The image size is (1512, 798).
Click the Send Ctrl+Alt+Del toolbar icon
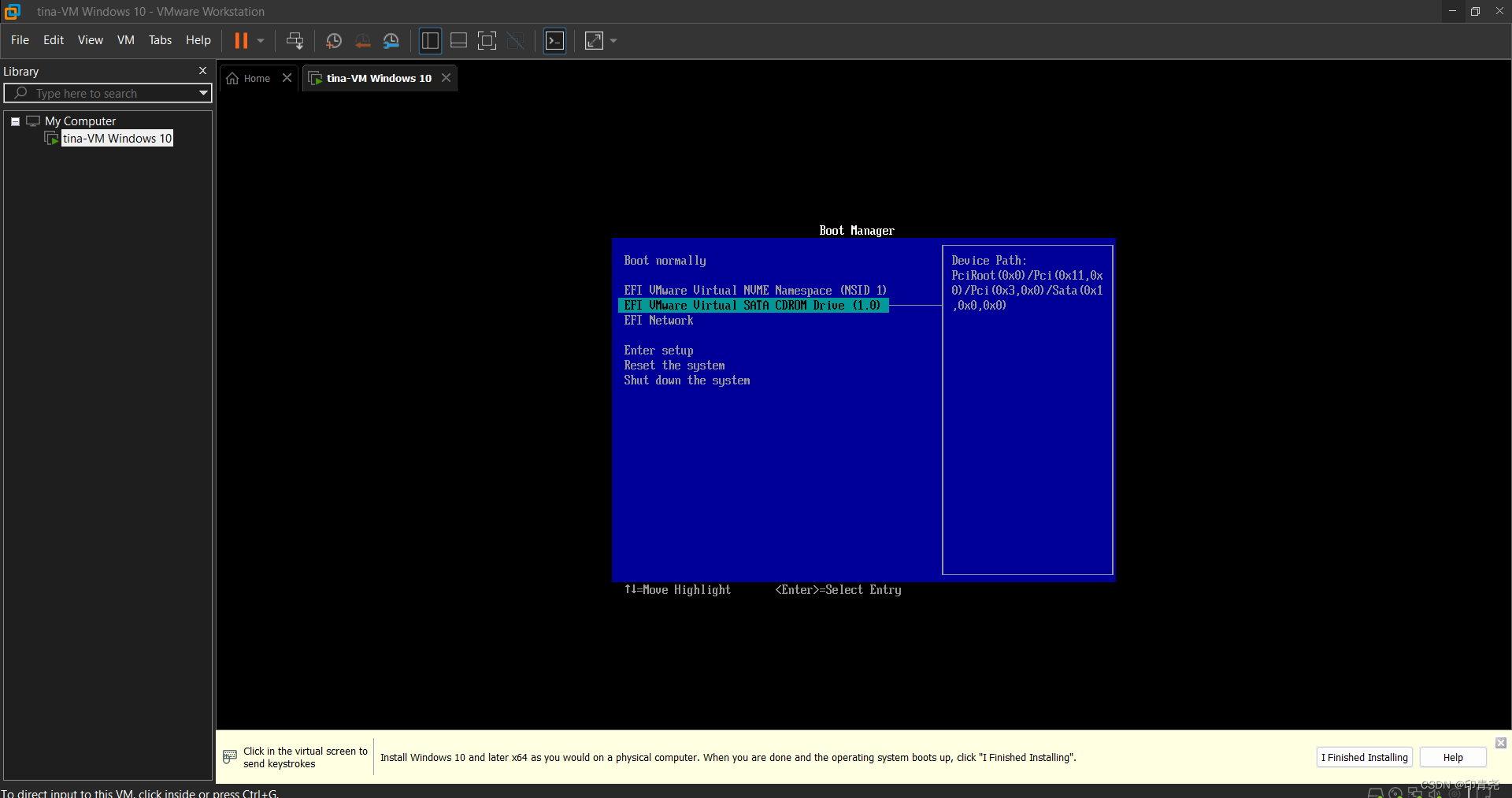click(295, 40)
